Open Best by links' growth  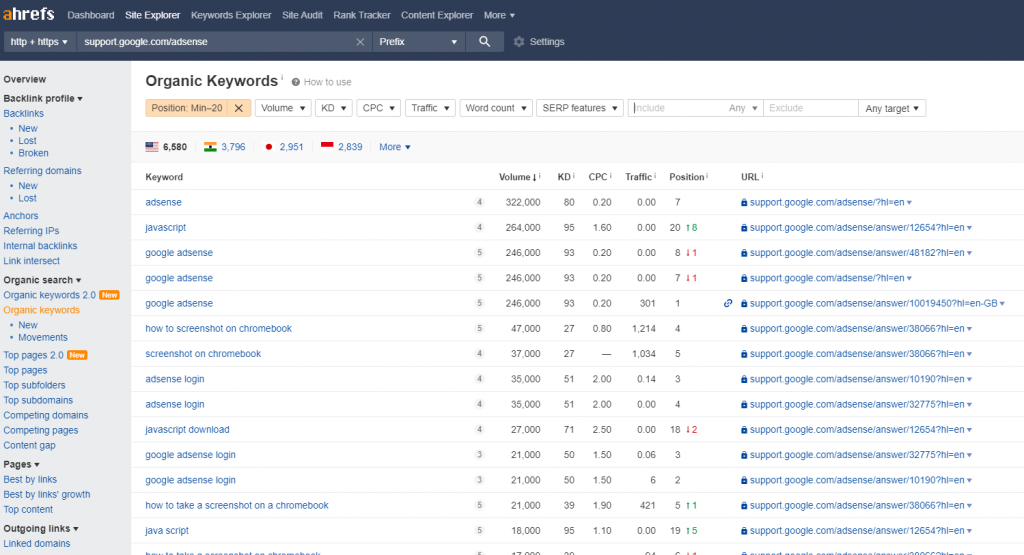[47, 495]
